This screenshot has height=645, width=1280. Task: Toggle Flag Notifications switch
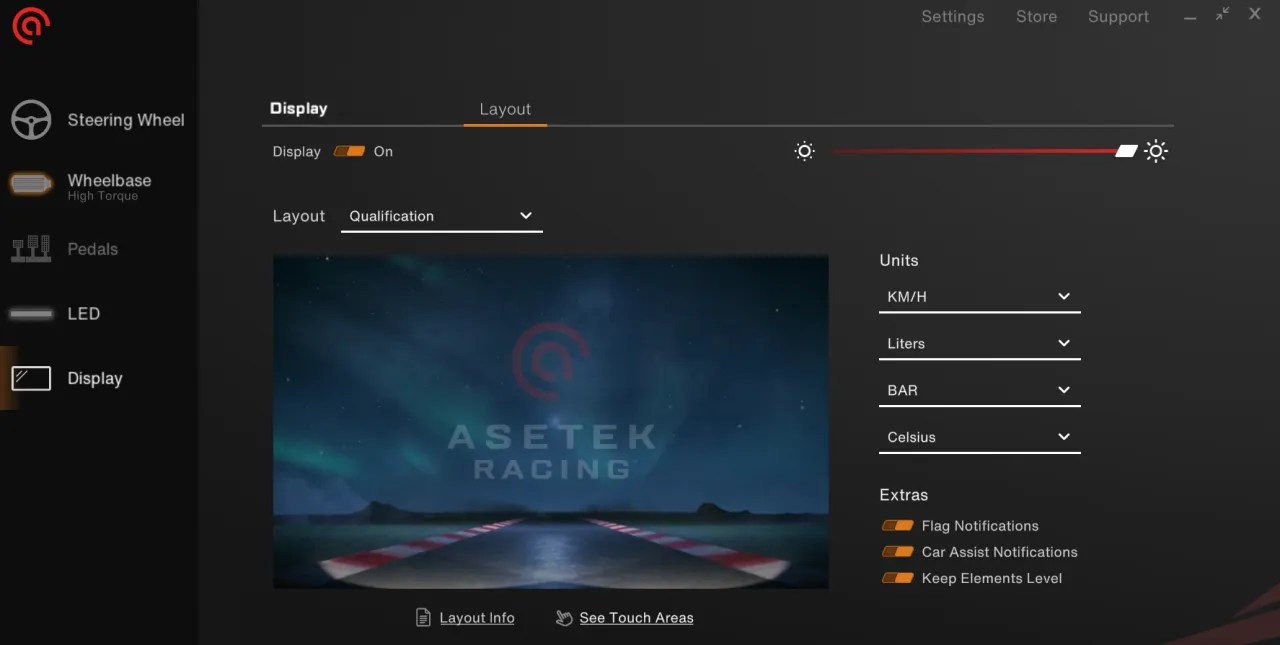898,526
